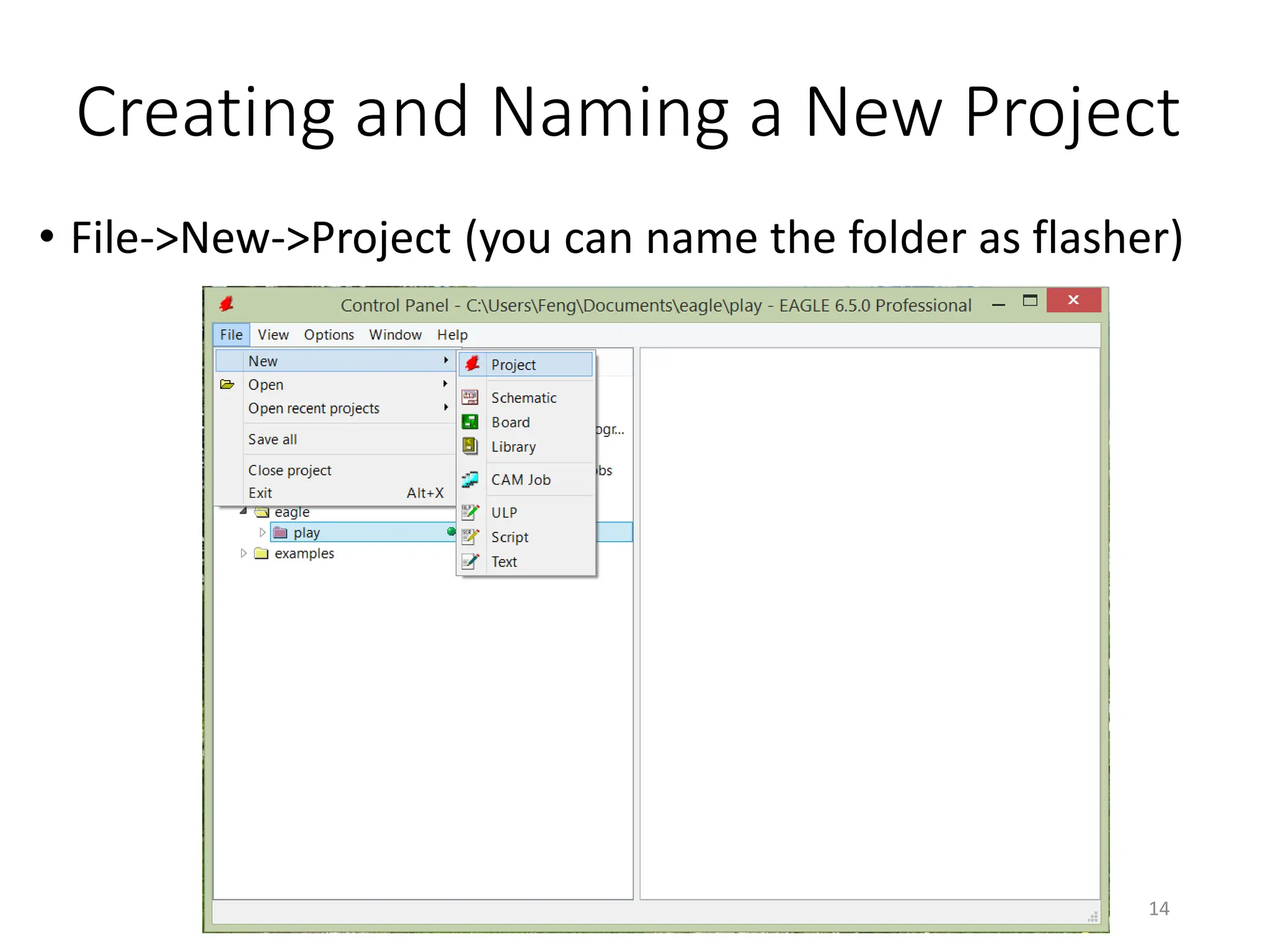Open the View menu
Image resolution: width=1270 pixels, height=952 pixels.
click(273, 335)
